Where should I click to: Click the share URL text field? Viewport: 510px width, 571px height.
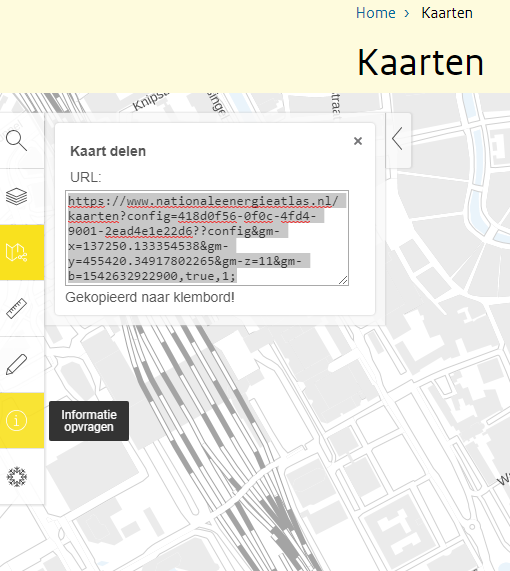tap(207, 238)
